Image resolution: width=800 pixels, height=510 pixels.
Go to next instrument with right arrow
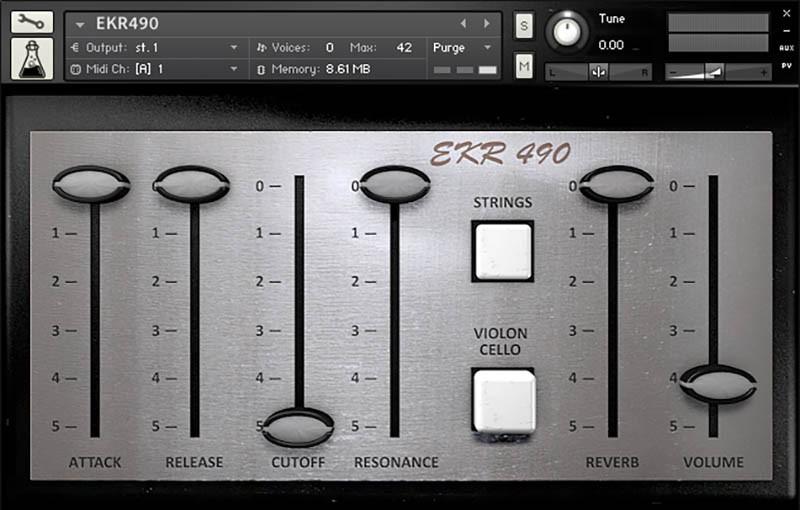pyautogui.click(x=487, y=23)
